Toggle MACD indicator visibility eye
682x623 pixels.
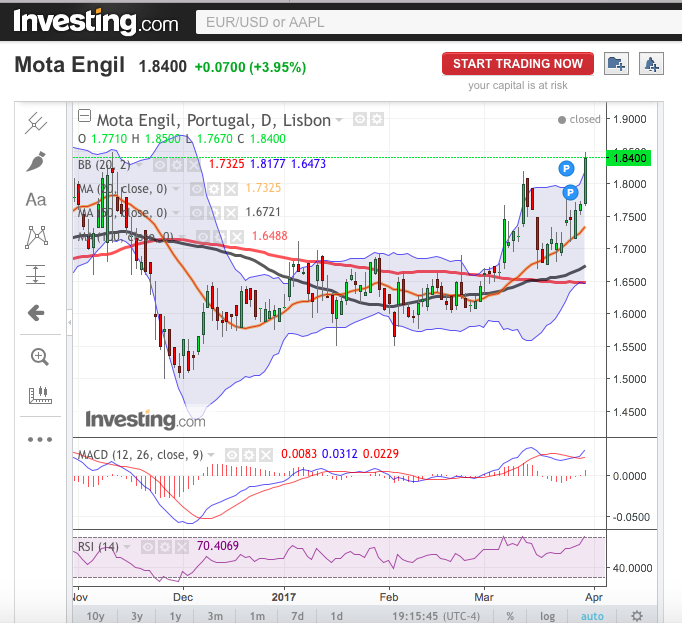tap(231, 455)
